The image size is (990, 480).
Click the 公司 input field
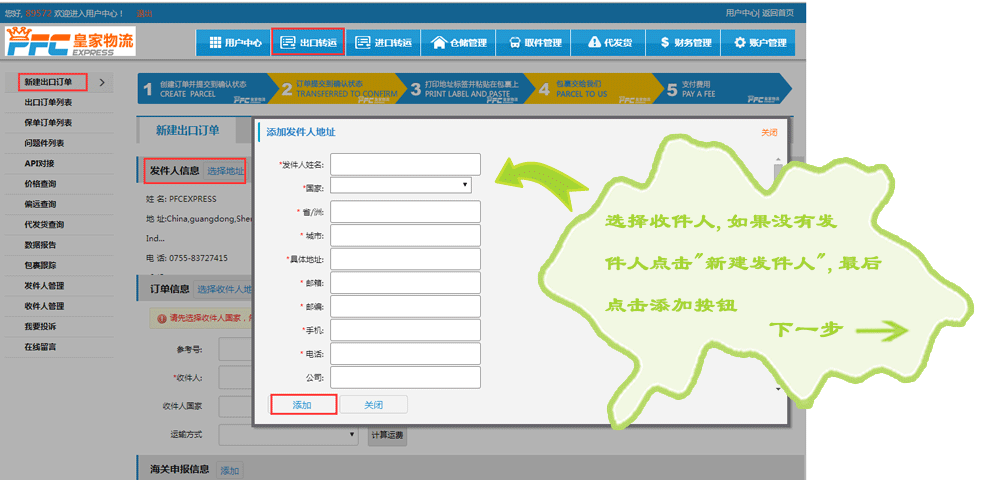405,377
